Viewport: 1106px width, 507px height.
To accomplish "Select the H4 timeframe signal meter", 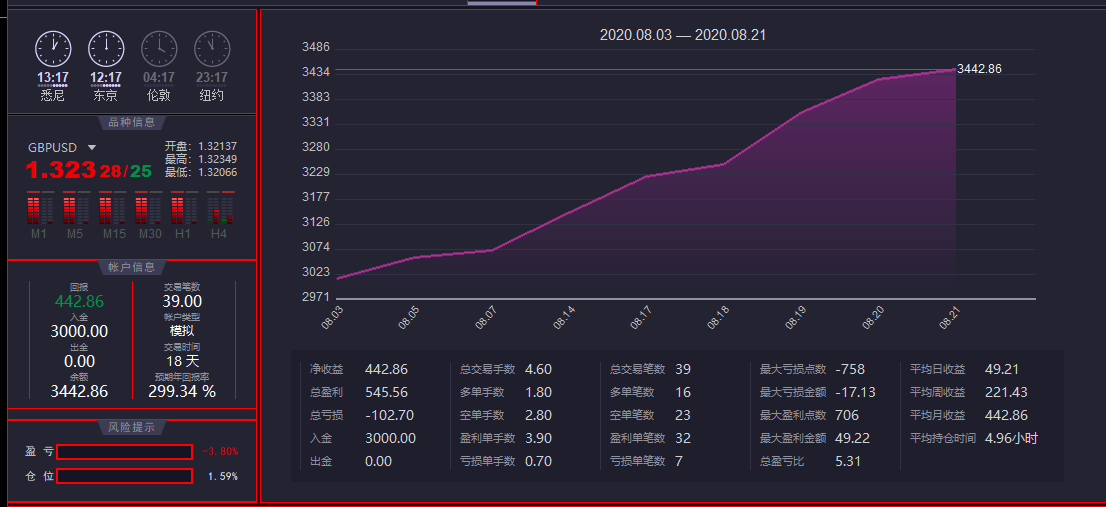I will click(219, 211).
